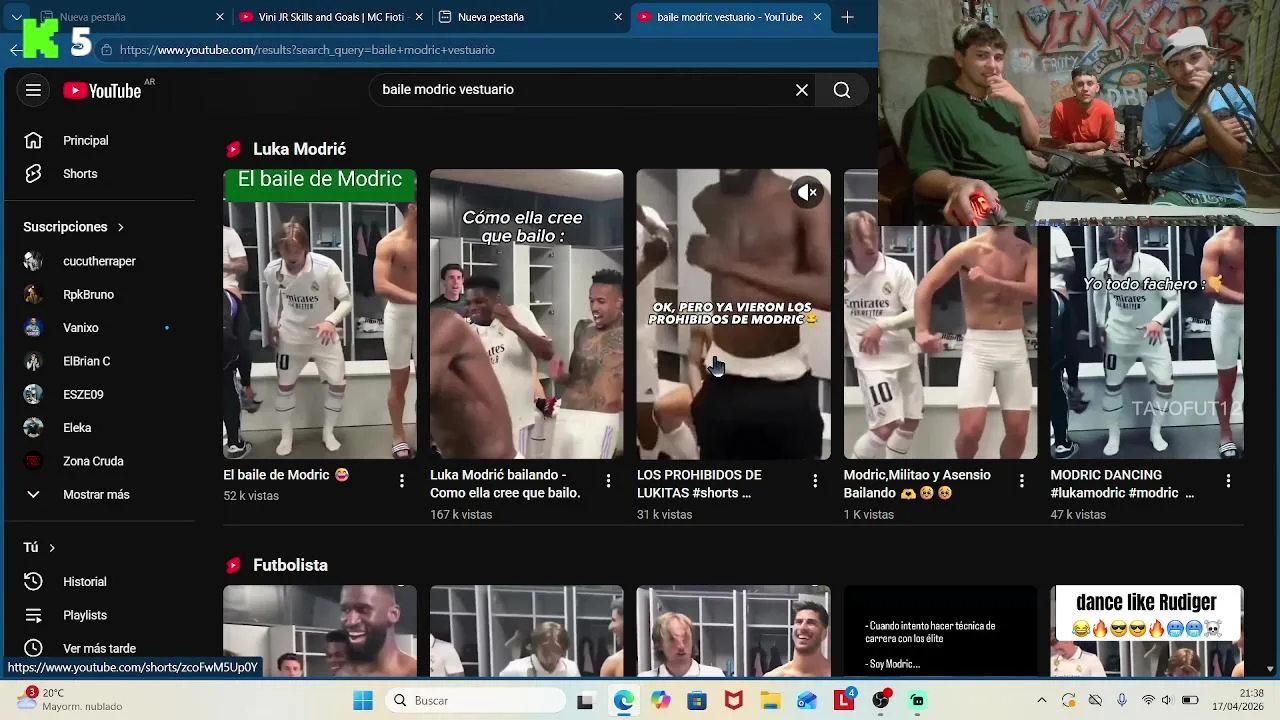This screenshot has width=1280, height=720.
Task: Click the Windows taskbar Buscar box
Action: (474, 701)
